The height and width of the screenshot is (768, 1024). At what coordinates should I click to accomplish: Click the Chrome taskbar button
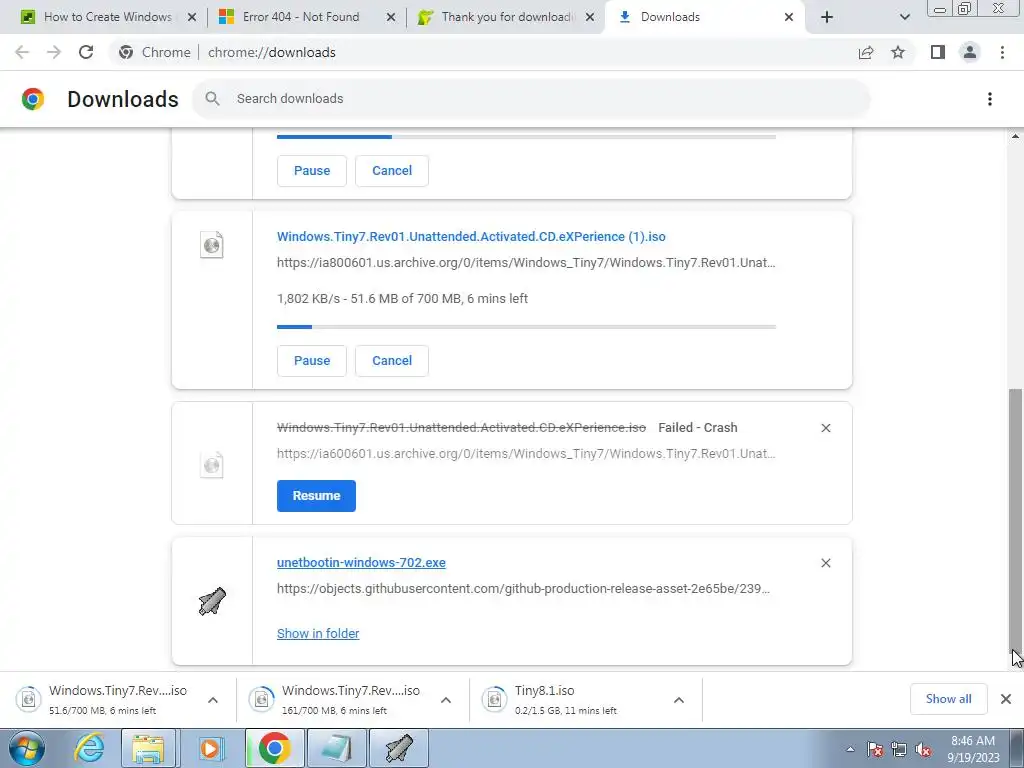(x=274, y=748)
